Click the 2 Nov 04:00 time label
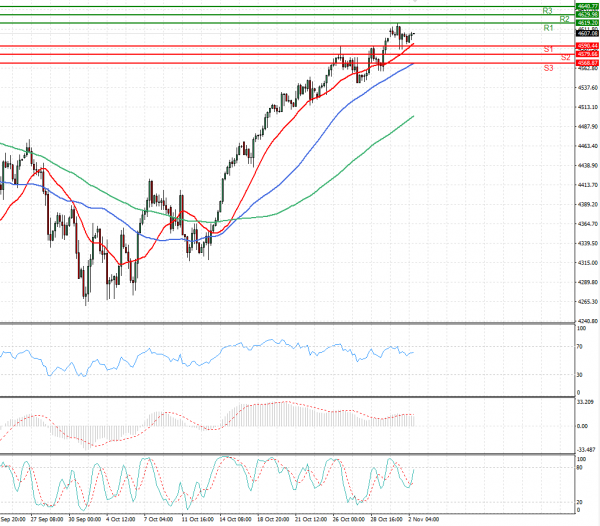The width and height of the screenshot is (600, 526). pyautogui.click(x=424, y=519)
